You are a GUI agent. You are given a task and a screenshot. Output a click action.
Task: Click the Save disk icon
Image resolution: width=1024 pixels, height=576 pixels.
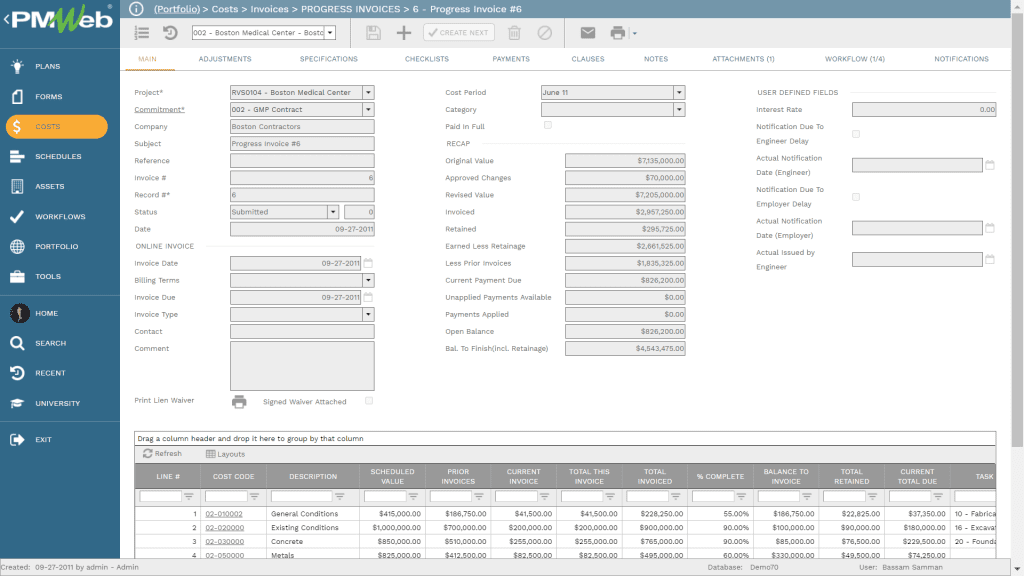point(373,33)
